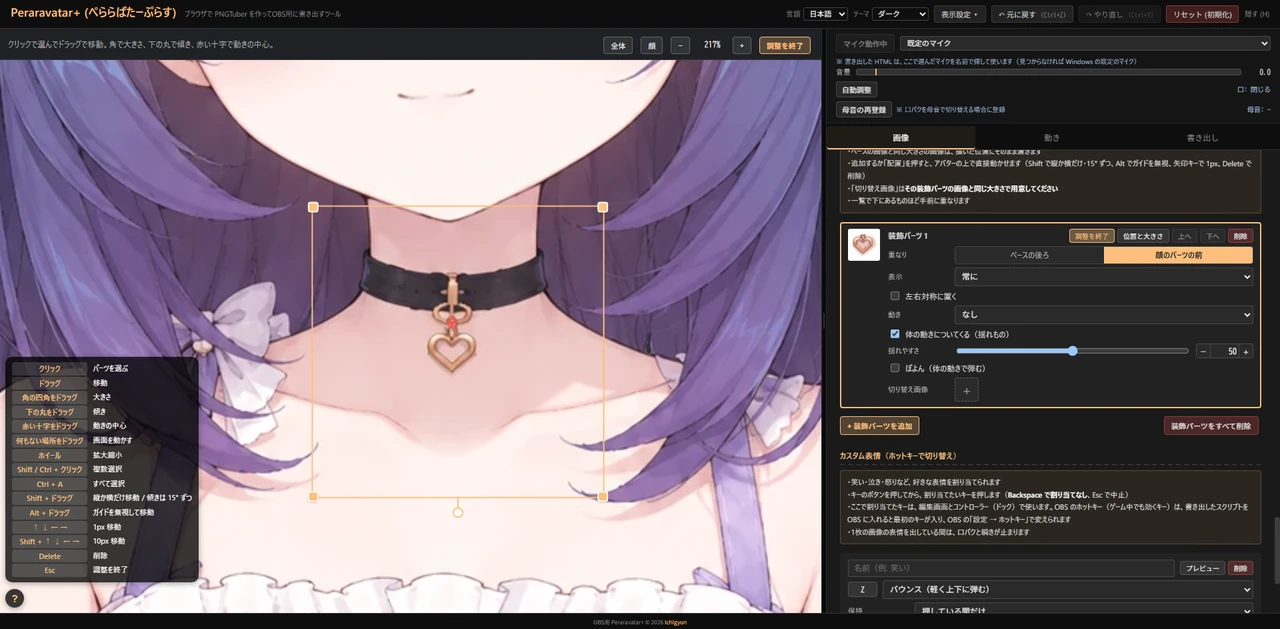Add a 切り替え画像 with the plus box
This screenshot has width=1280, height=629.
coord(966,390)
